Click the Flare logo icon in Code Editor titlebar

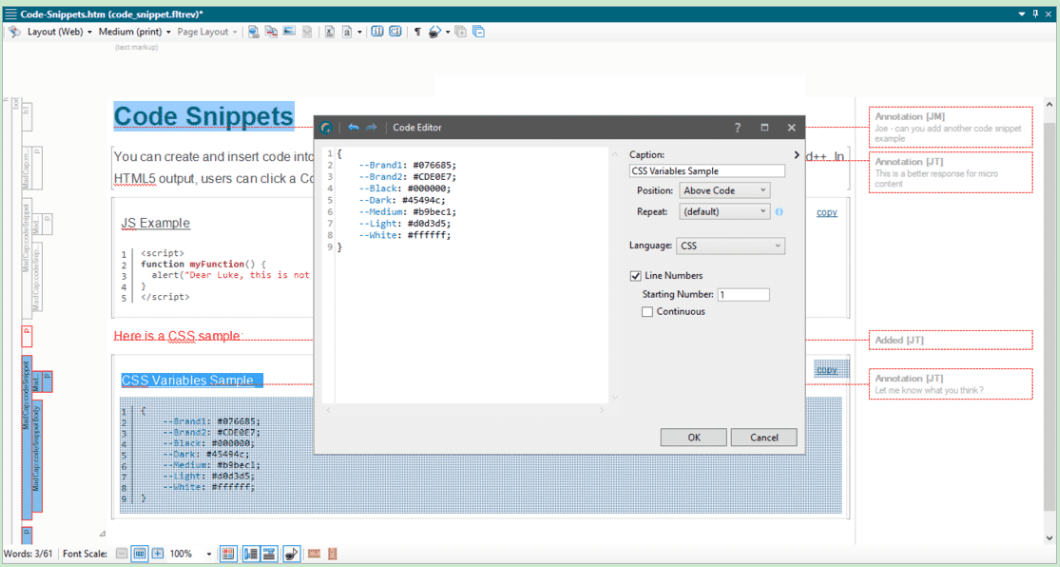(327, 127)
